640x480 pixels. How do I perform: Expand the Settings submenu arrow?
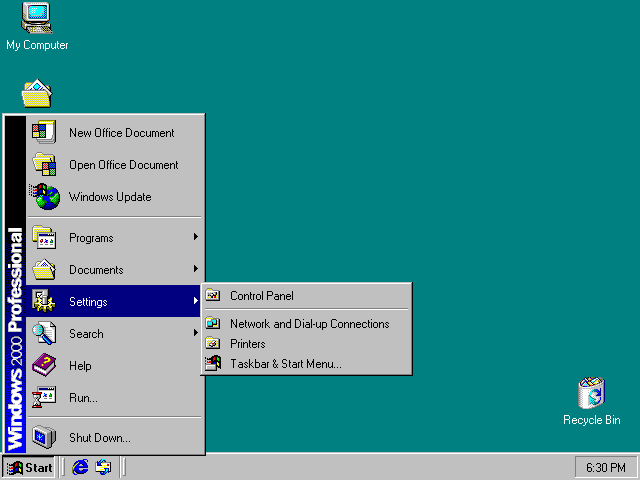(196, 301)
